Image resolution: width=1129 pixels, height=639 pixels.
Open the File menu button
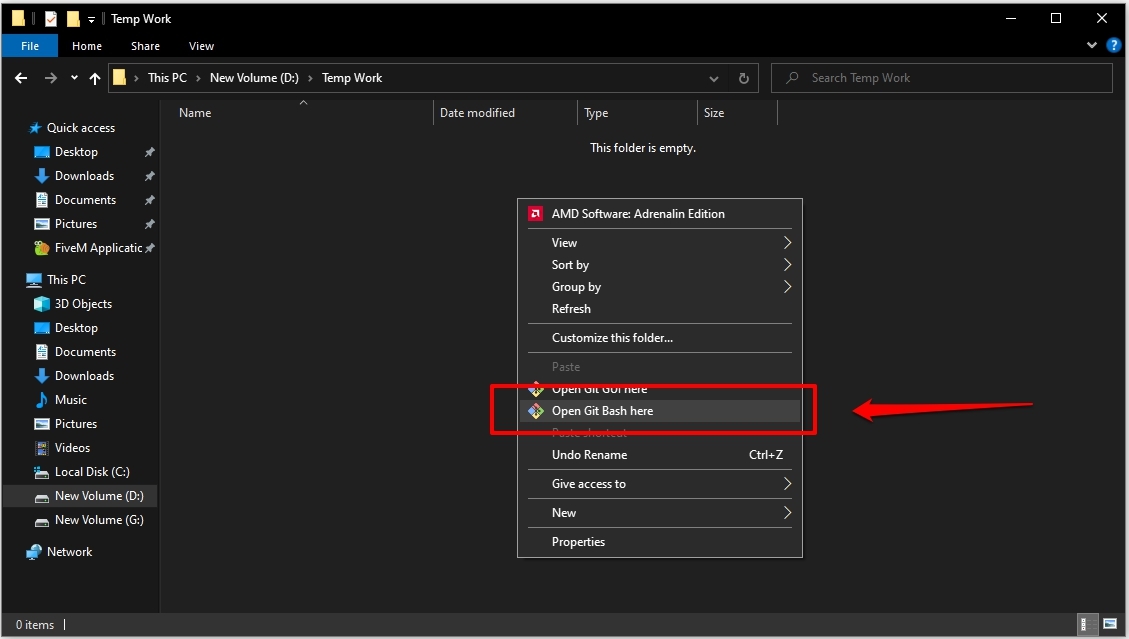(x=30, y=46)
